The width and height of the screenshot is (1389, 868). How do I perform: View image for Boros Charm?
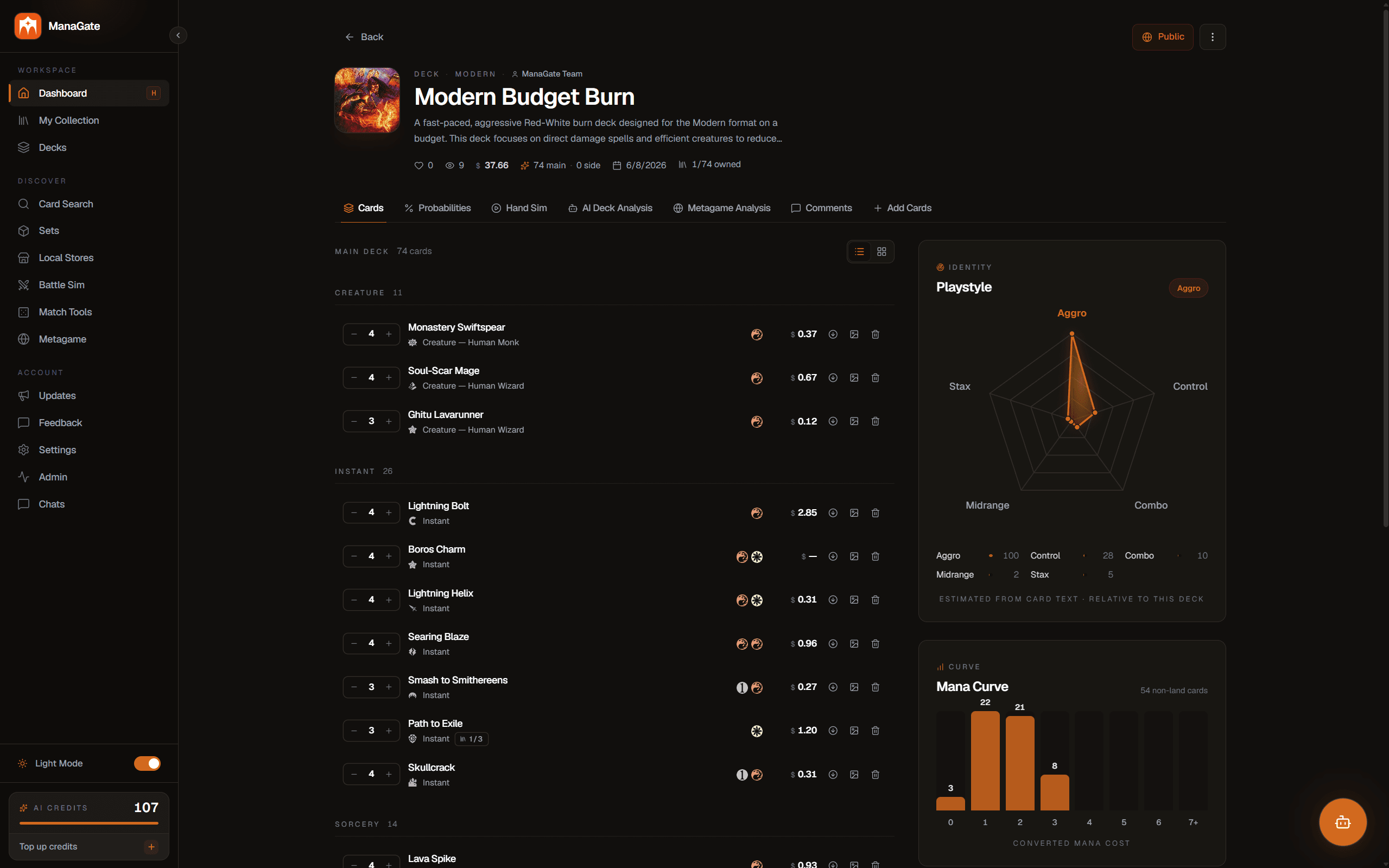click(854, 556)
